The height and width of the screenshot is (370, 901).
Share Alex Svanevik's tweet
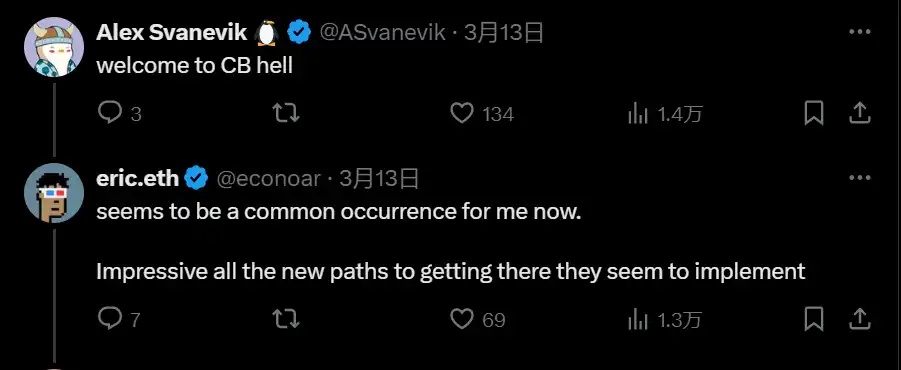tap(859, 114)
